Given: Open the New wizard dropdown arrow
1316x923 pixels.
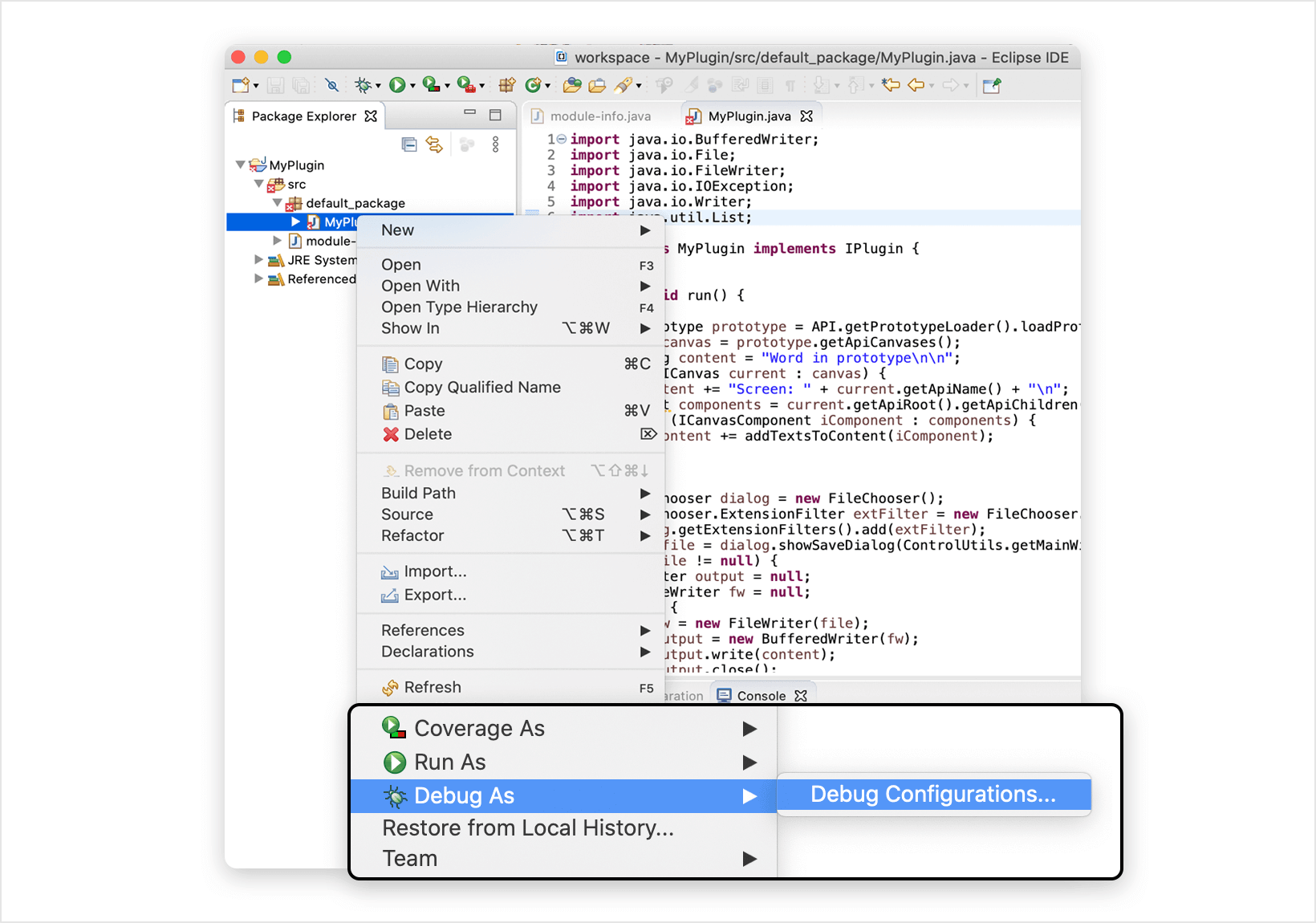Looking at the screenshot, I should 256,86.
